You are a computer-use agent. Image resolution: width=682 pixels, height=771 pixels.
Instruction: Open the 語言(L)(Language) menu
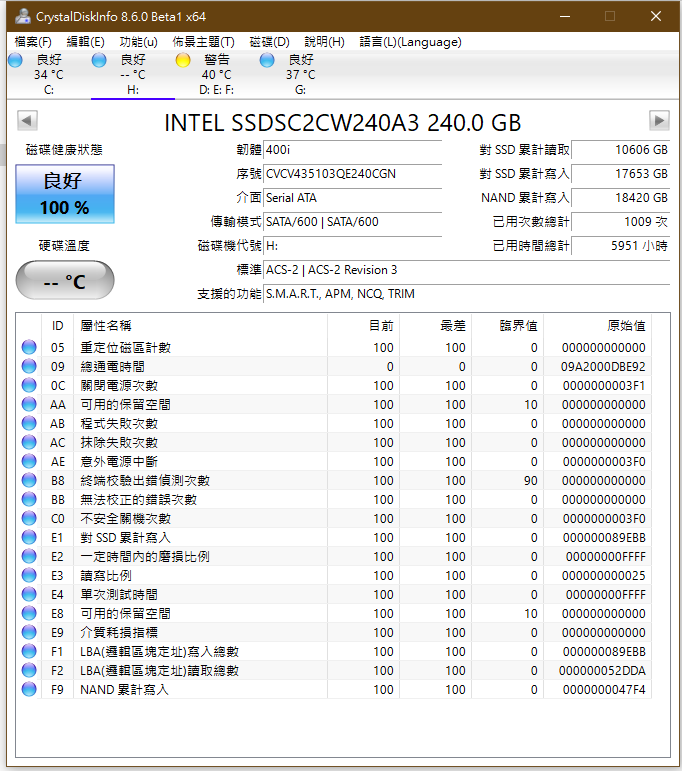coord(411,42)
